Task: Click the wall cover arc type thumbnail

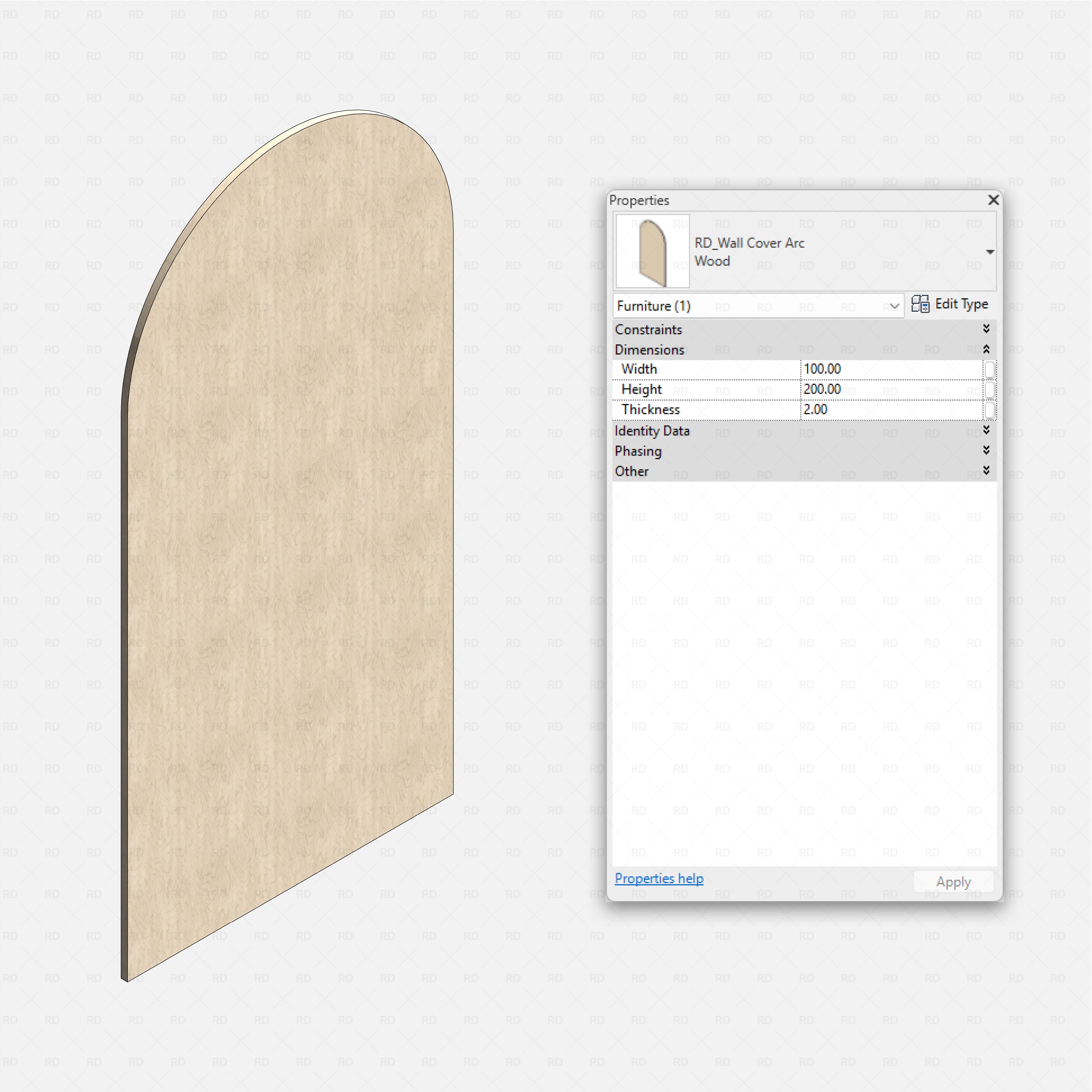Action: [652, 252]
